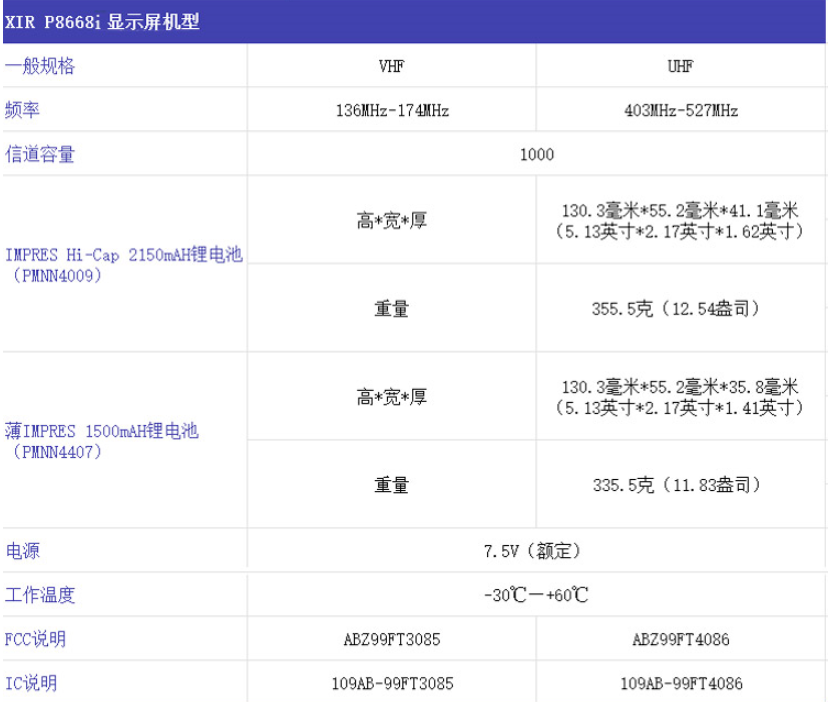829x702 pixels.
Task: Select the 'IMPRES Hi-Cap 2150mAH锂电池' label
Action: coord(124,255)
